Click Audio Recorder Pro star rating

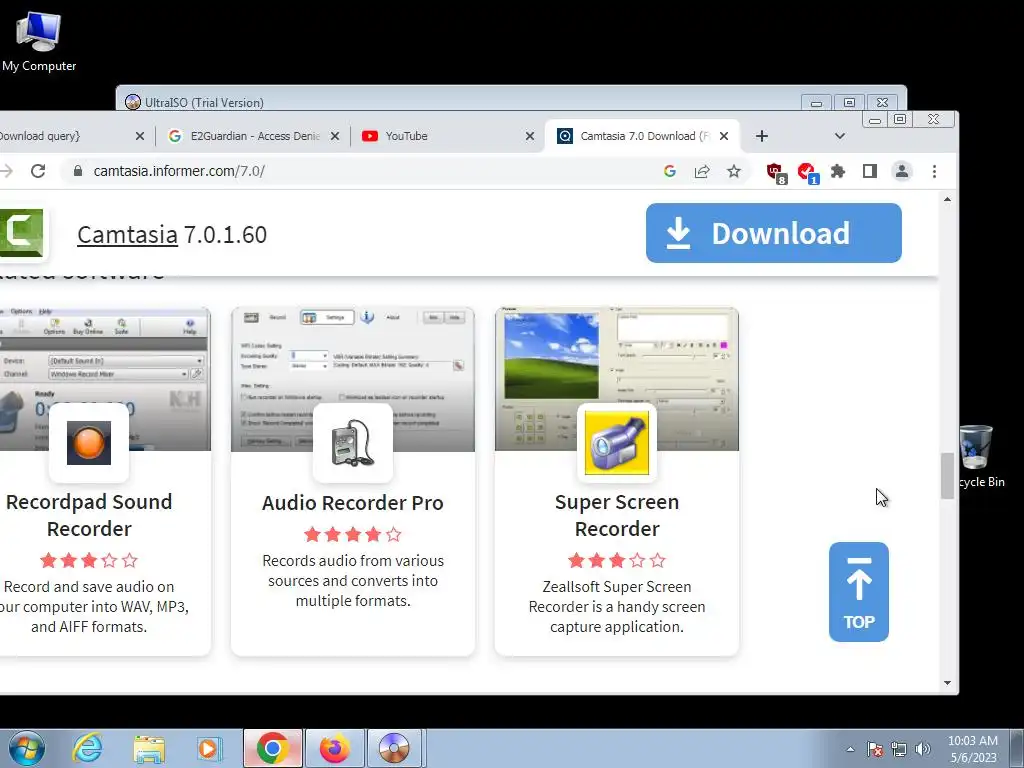coord(353,535)
